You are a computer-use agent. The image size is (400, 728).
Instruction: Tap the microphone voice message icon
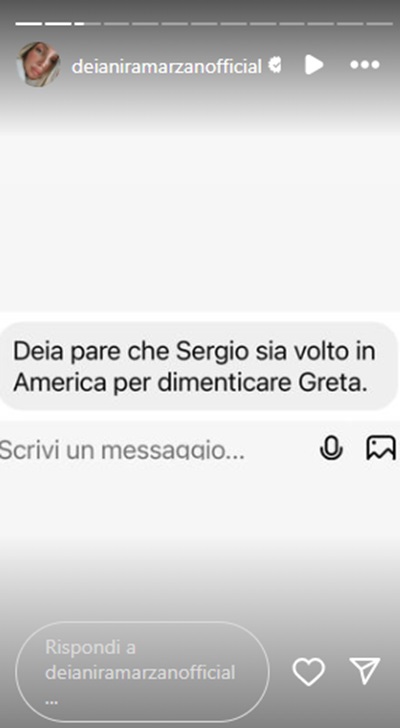(331, 448)
